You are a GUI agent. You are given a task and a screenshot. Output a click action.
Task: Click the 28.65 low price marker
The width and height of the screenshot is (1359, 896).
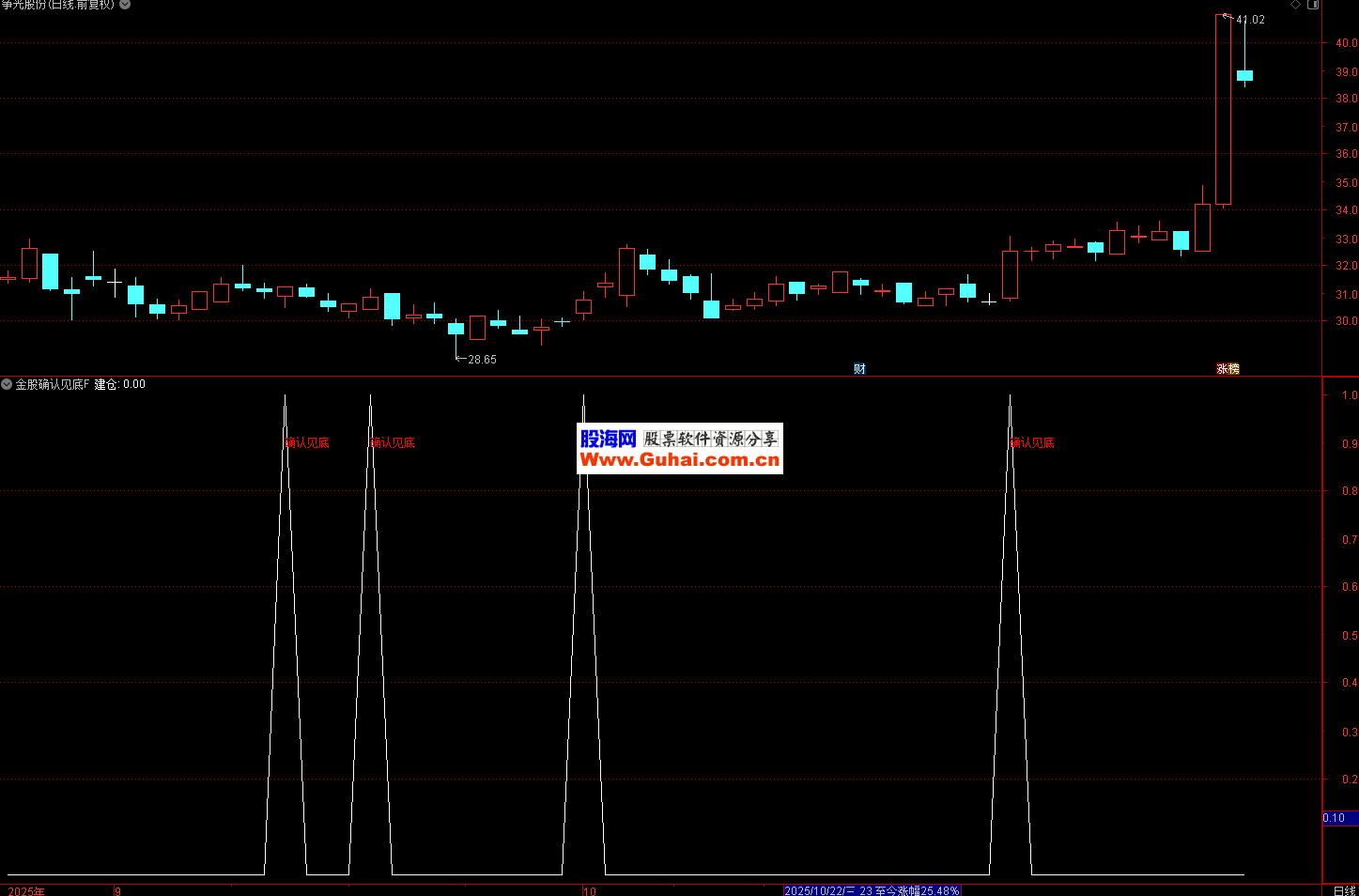click(x=481, y=360)
